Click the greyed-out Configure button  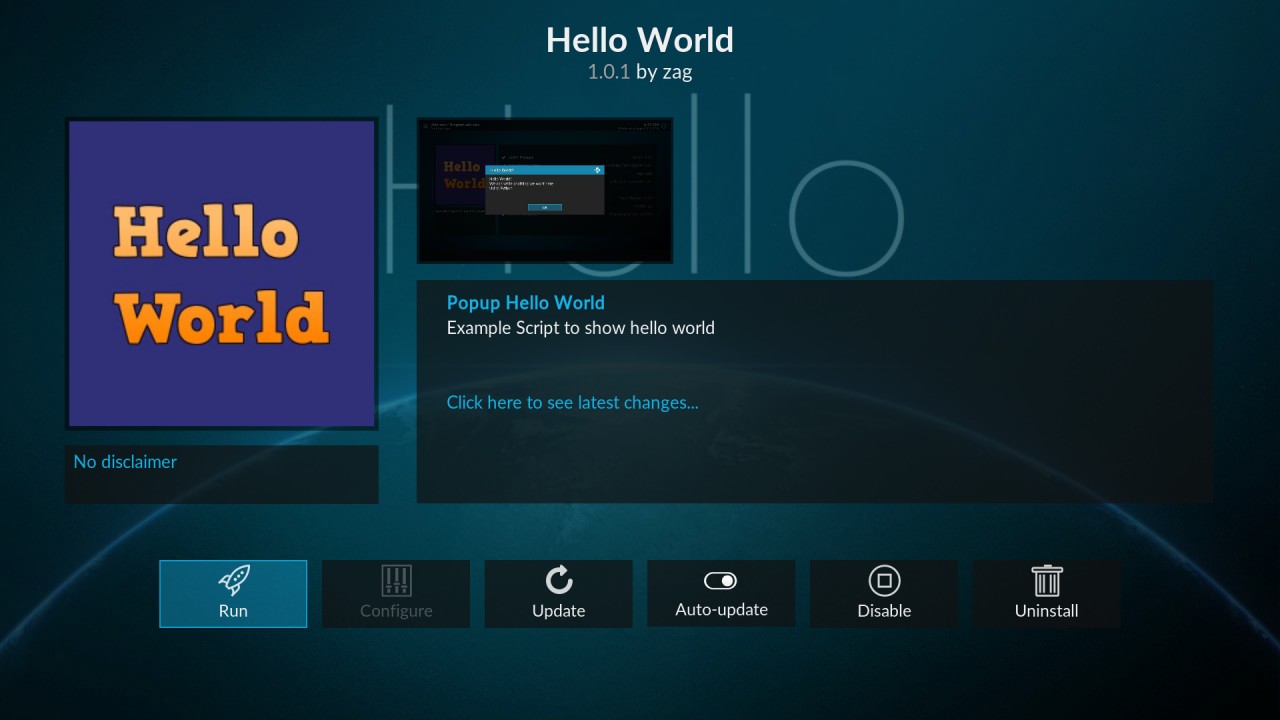click(x=396, y=594)
